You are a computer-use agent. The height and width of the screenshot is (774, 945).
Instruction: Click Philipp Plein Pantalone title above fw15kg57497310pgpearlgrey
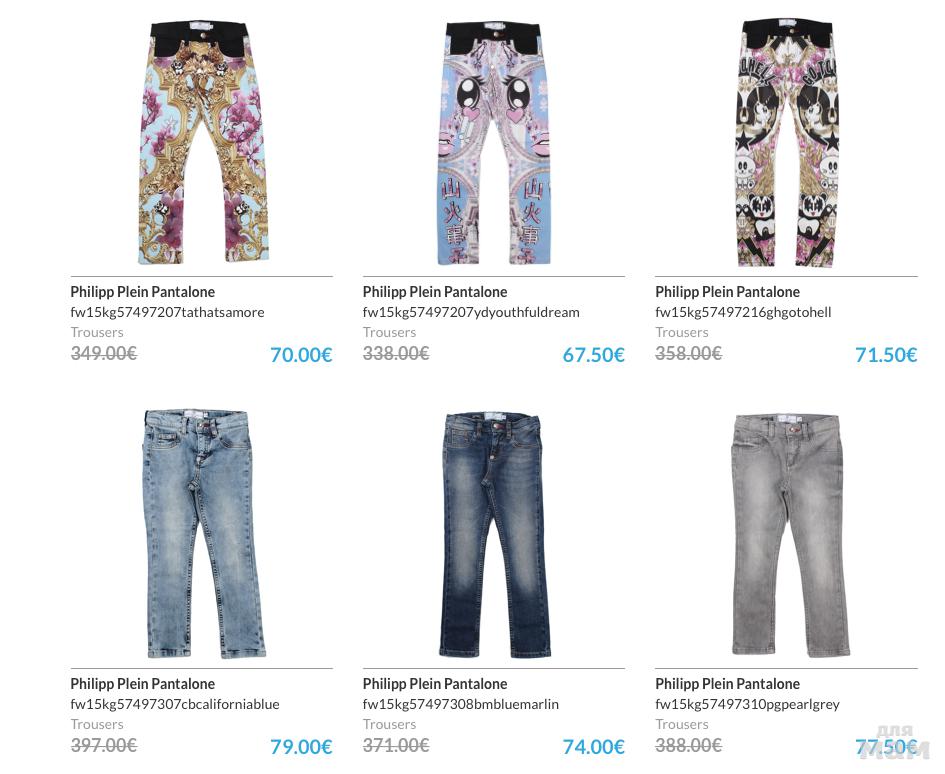[x=727, y=684]
